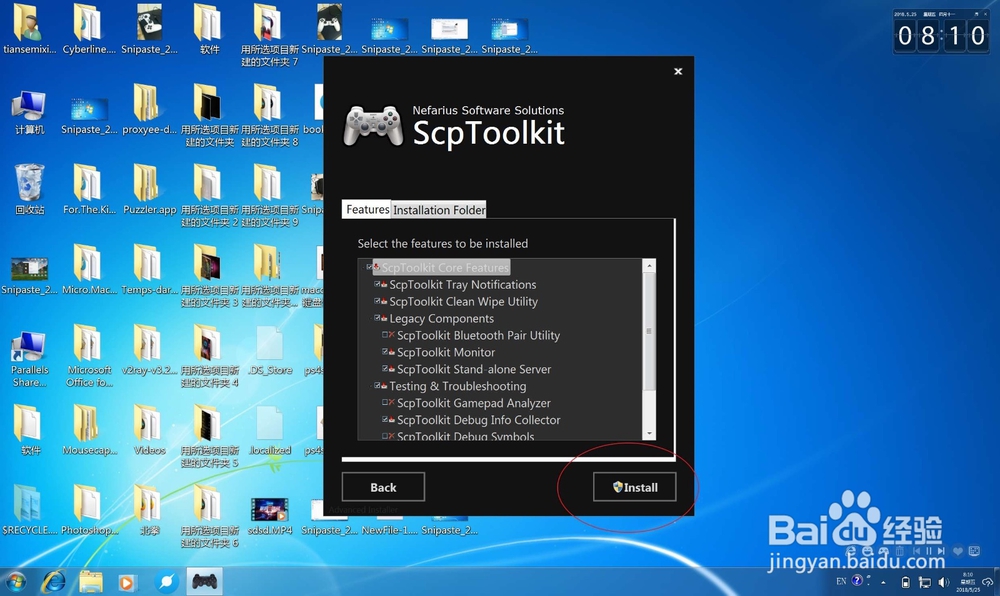Launch Internet Explorer from taskbar
The width and height of the screenshot is (1000, 596).
click(54, 581)
